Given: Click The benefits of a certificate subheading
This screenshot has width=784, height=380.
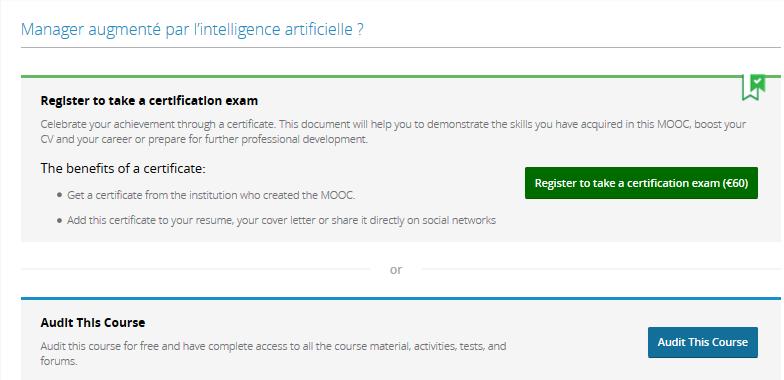Looking at the screenshot, I should (123, 168).
